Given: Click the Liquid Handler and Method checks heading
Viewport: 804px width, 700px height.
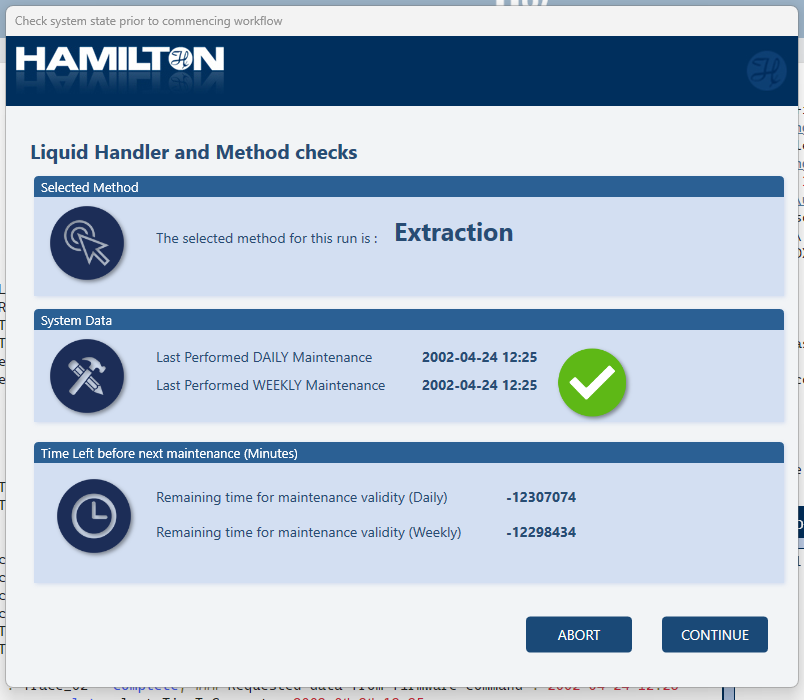Looking at the screenshot, I should click(194, 153).
